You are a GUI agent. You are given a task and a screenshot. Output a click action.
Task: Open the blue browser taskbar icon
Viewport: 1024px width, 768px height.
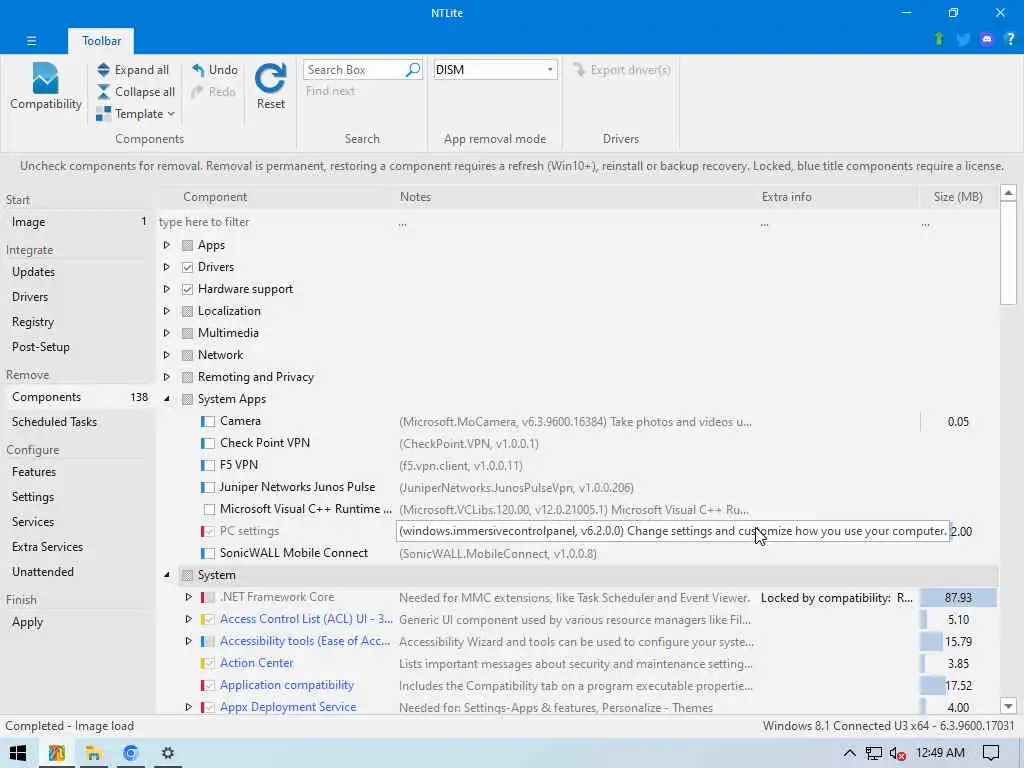[131, 753]
